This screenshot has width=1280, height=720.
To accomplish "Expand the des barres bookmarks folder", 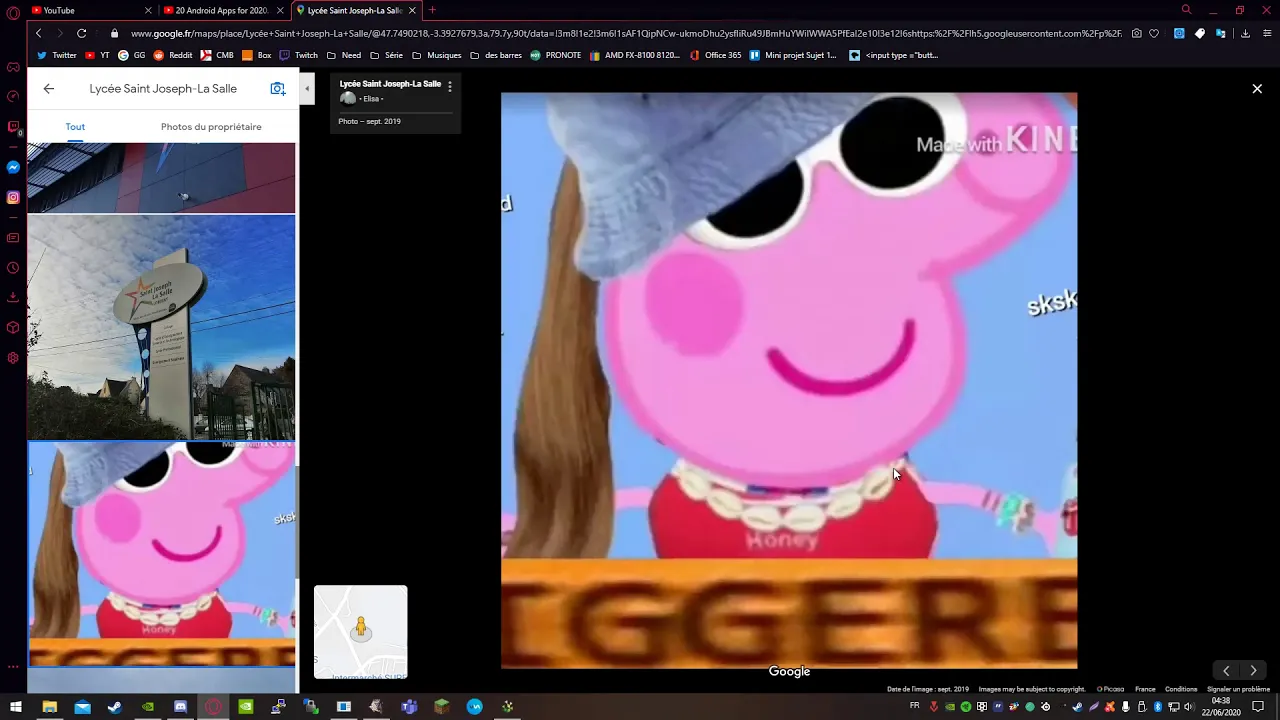I will tap(495, 55).
